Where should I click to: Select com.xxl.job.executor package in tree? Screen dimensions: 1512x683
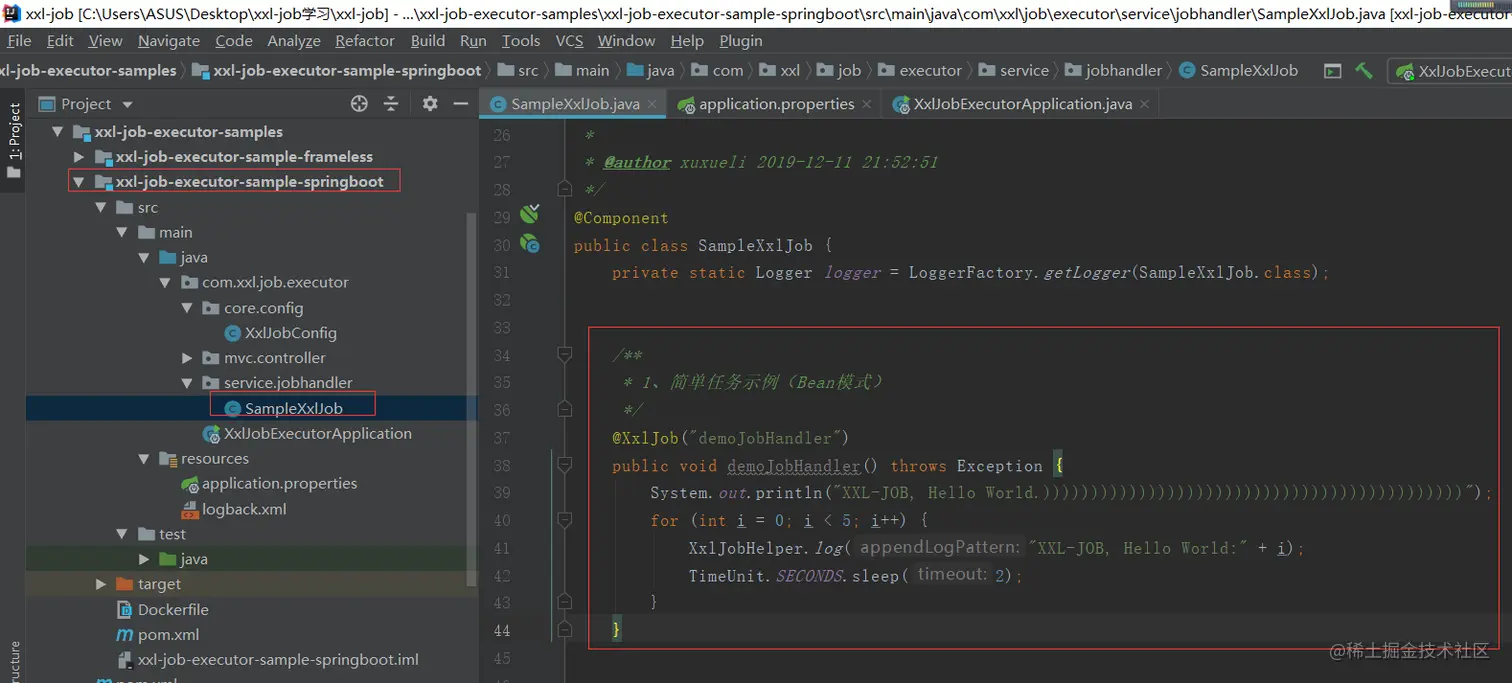pyautogui.click(x=275, y=283)
